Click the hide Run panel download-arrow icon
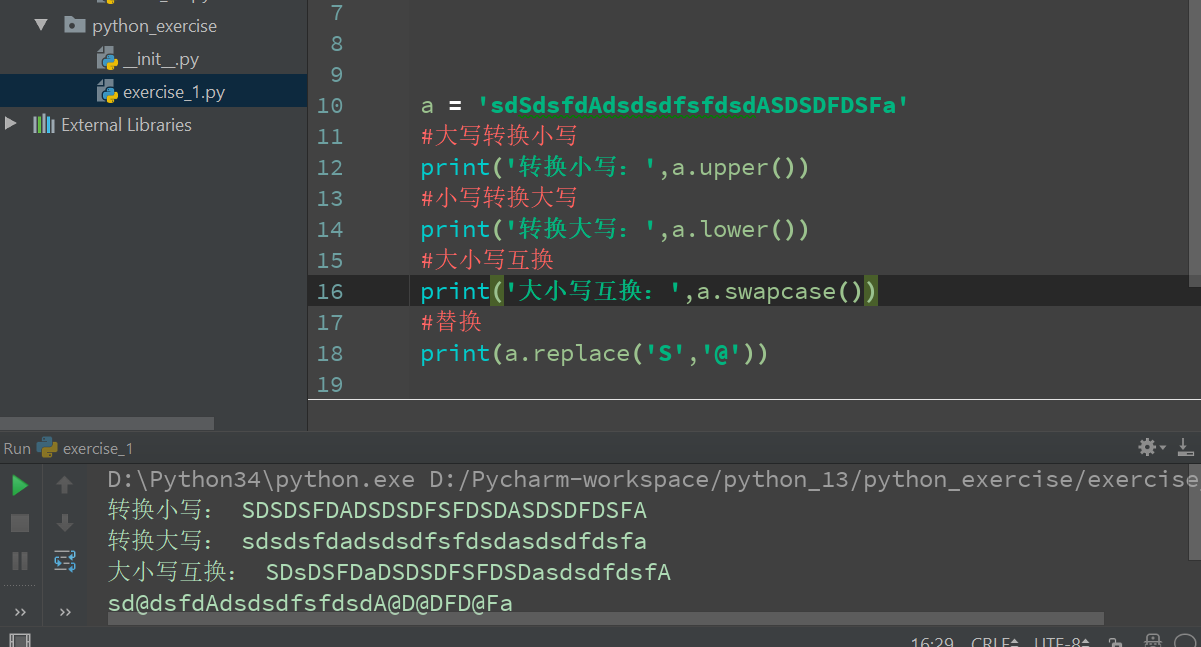 pos(1186,447)
